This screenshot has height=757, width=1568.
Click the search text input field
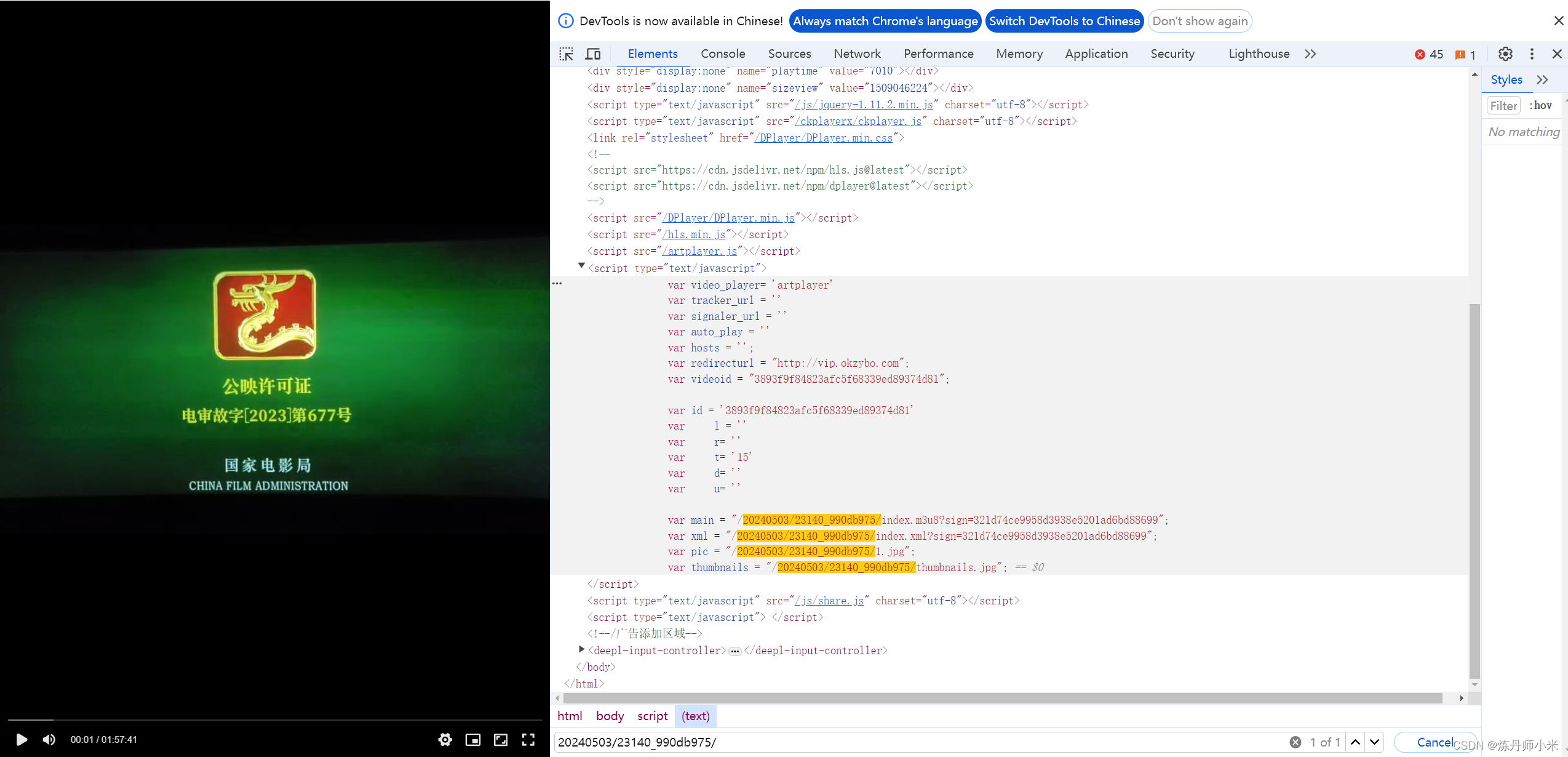pos(920,742)
